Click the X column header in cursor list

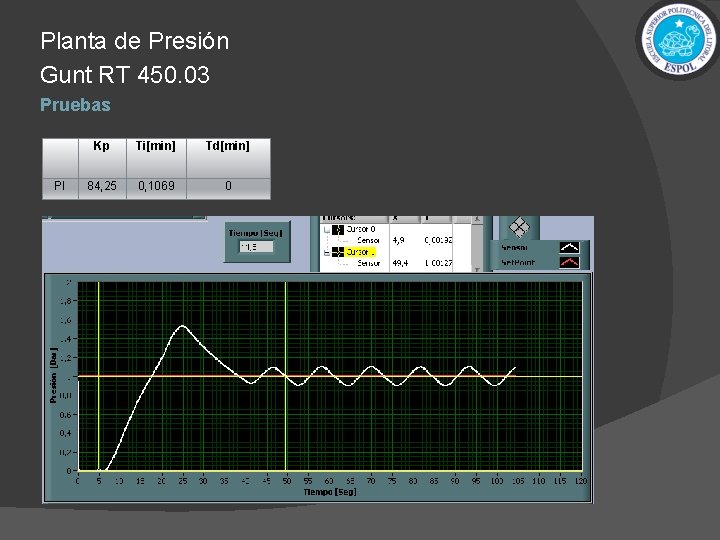[404, 219]
